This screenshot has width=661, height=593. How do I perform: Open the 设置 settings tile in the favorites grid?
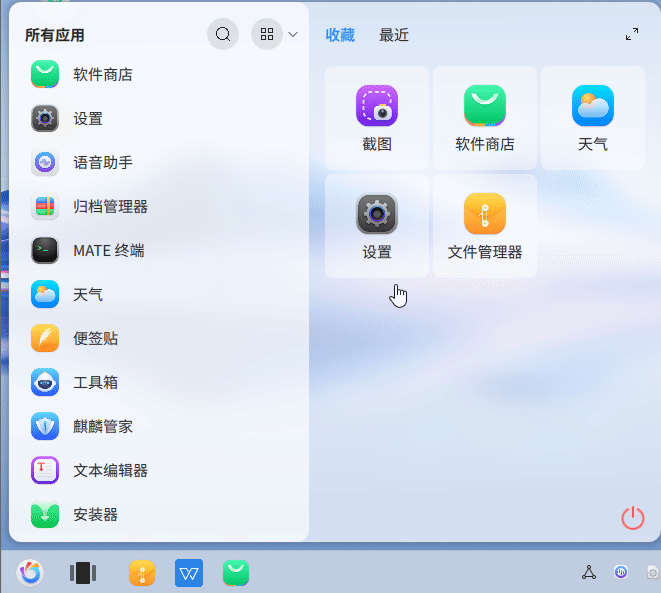point(377,226)
